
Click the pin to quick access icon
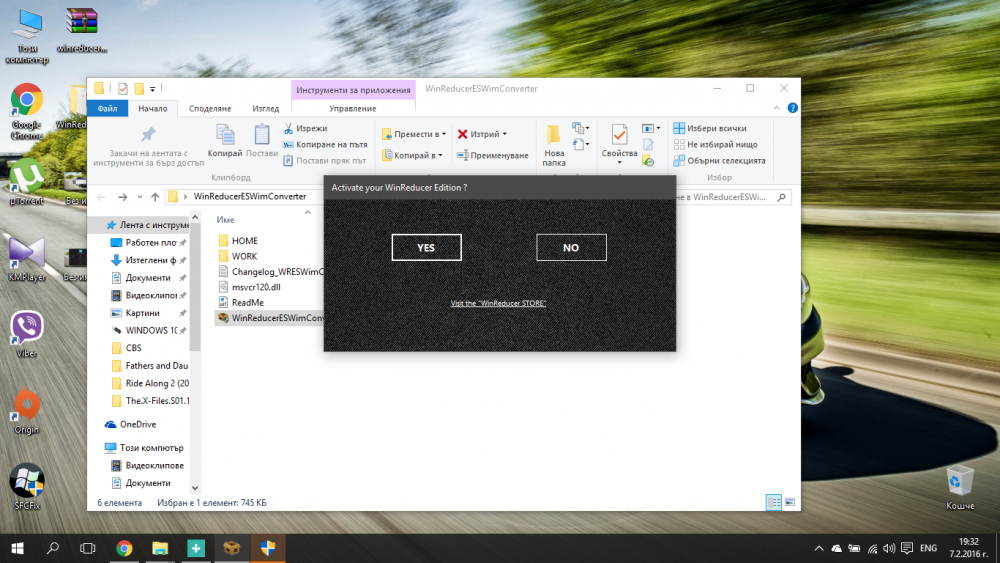[x=148, y=135]
